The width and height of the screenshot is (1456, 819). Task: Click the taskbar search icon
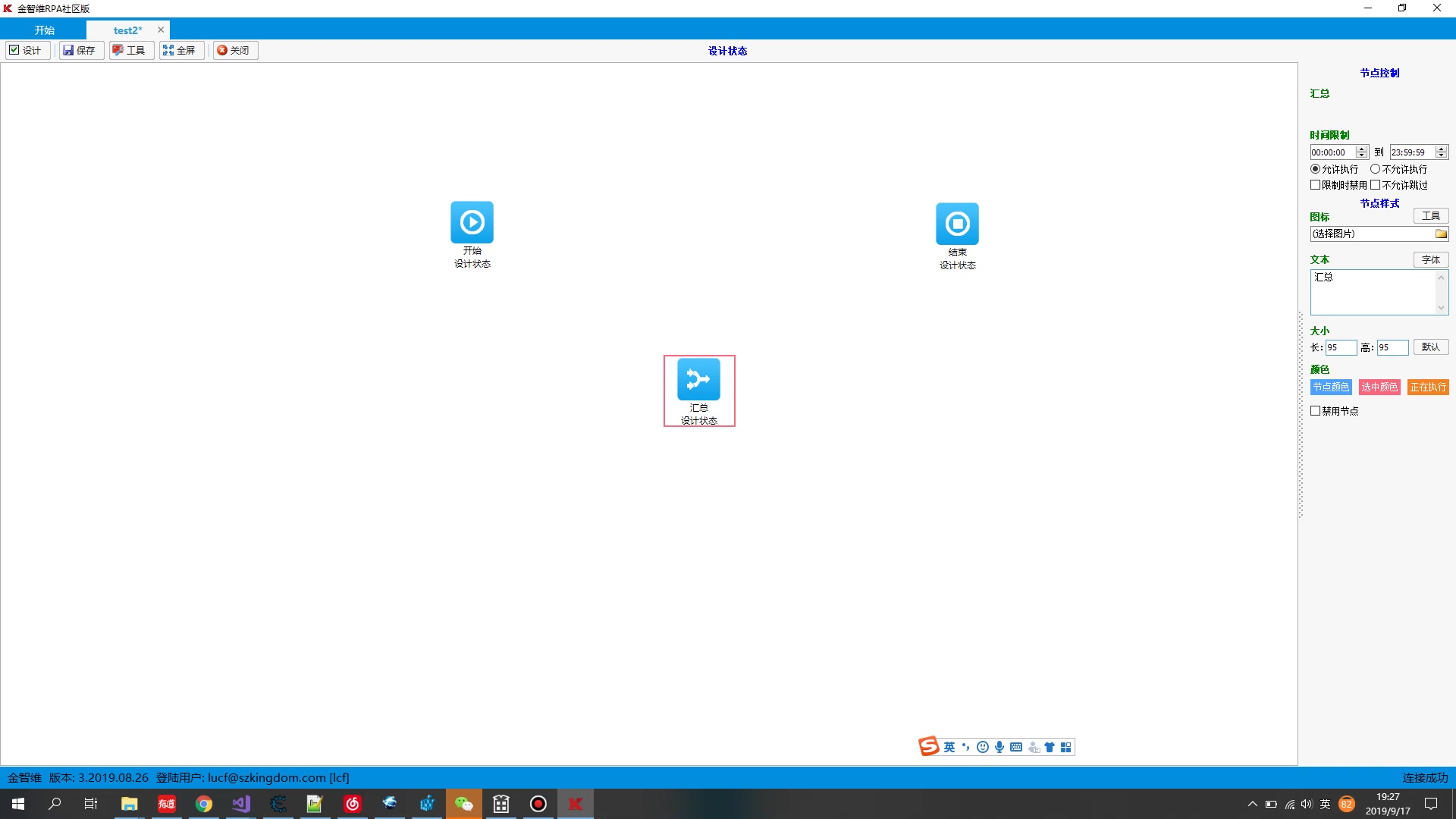(55, 804)
